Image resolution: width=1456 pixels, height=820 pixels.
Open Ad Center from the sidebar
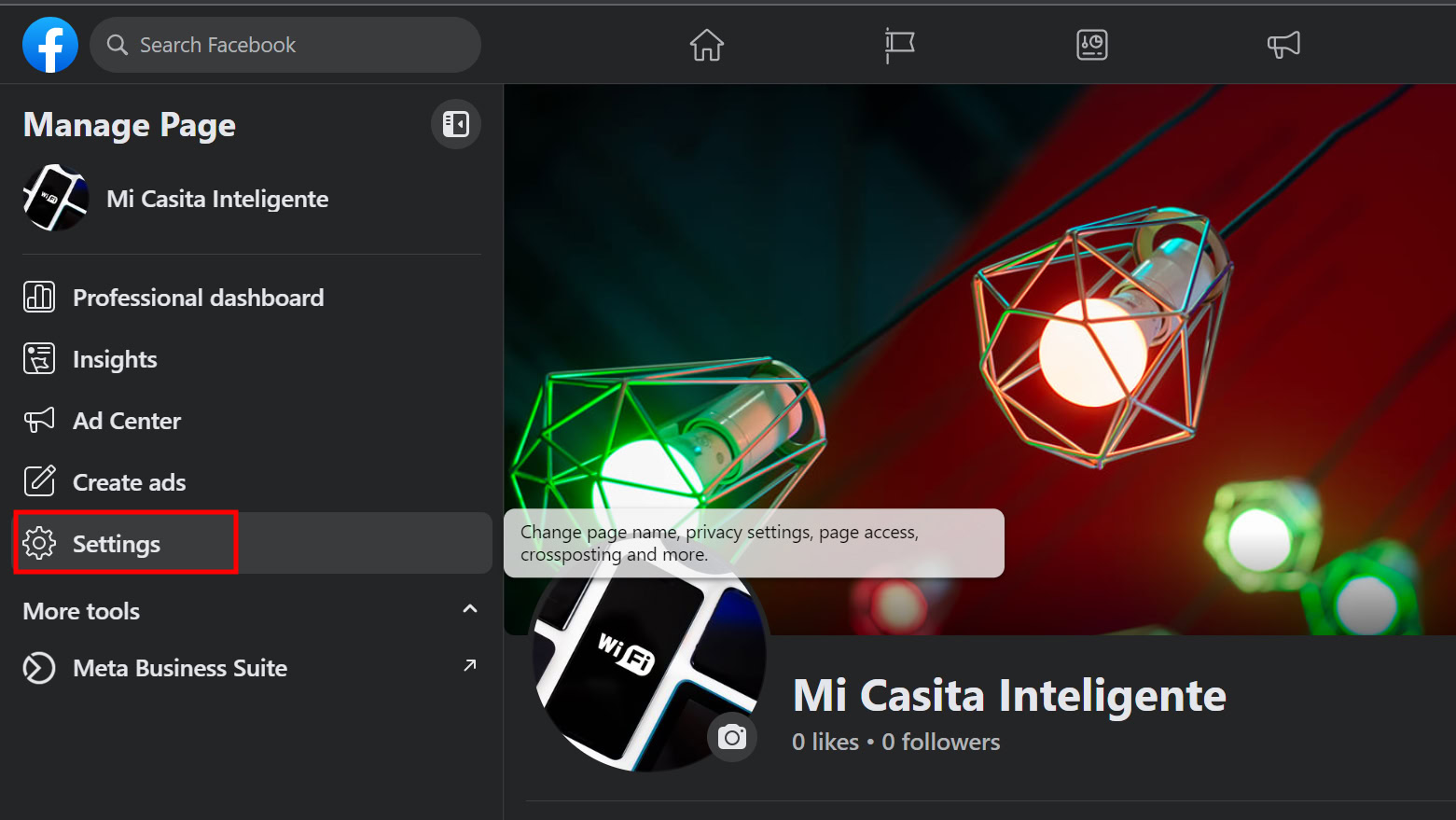click(x=252, y=421)
